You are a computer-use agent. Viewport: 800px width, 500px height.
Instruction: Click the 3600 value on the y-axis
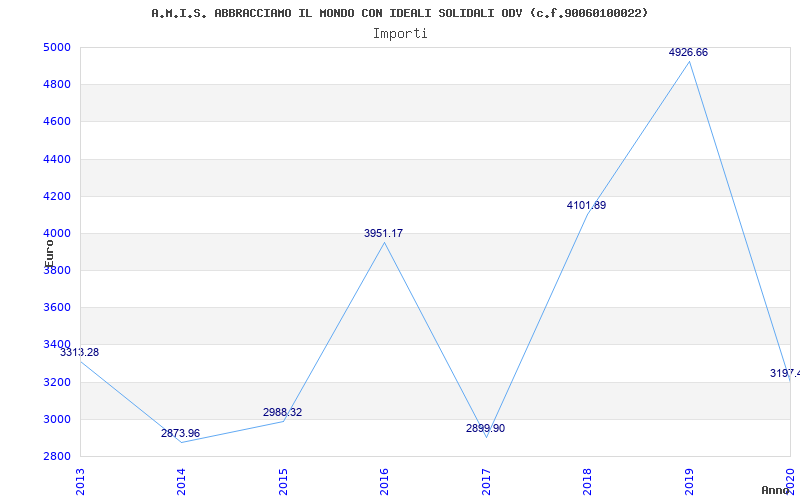pyautogui.click(x=57, y=308)
